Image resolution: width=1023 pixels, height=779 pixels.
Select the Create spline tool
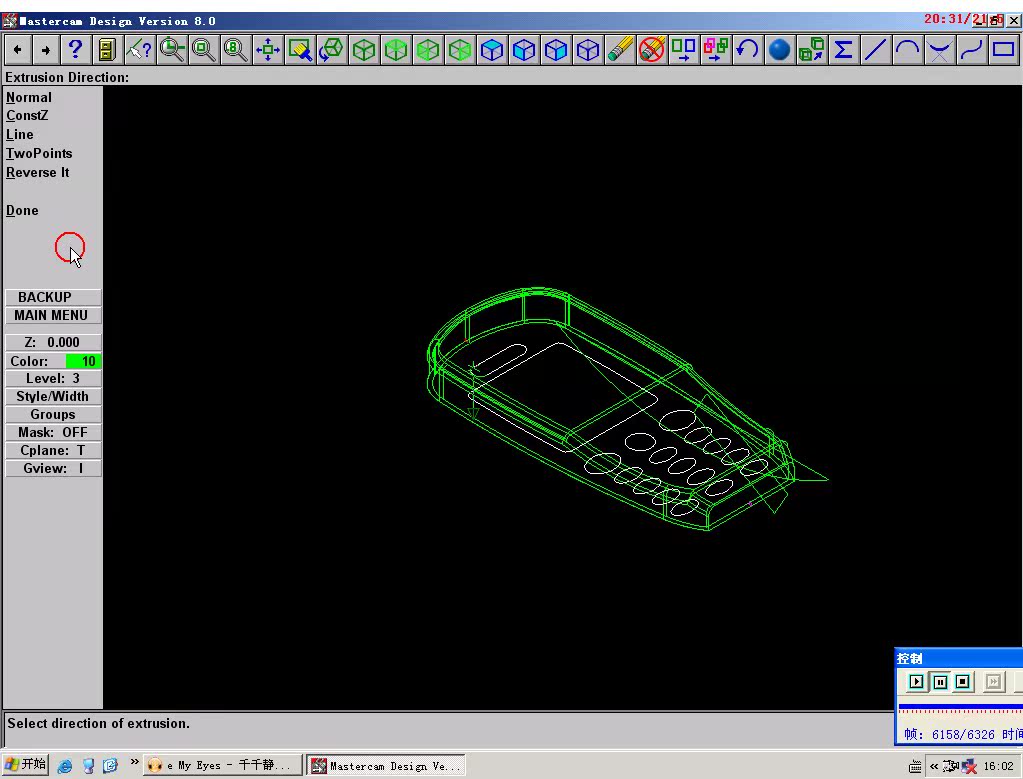pyautogui.click(x=971, y=50)
